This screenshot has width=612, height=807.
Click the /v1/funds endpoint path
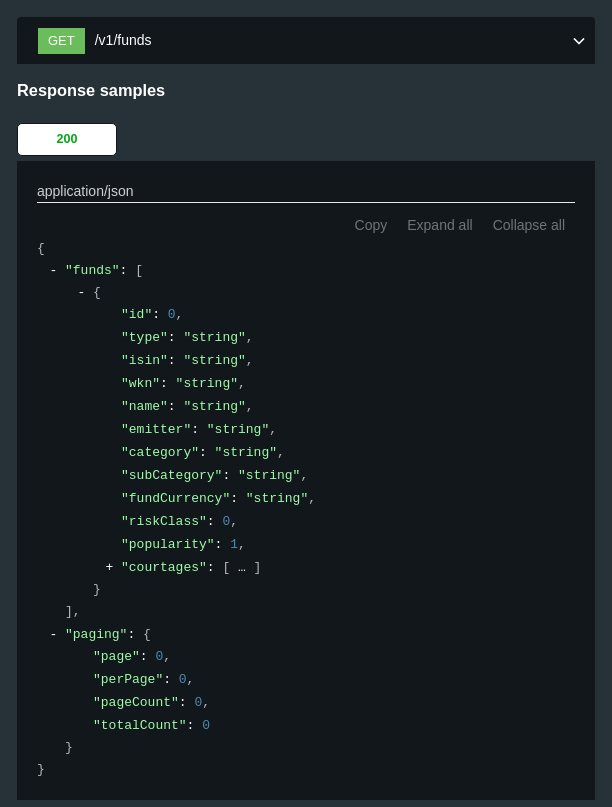(x=123, y=40)
